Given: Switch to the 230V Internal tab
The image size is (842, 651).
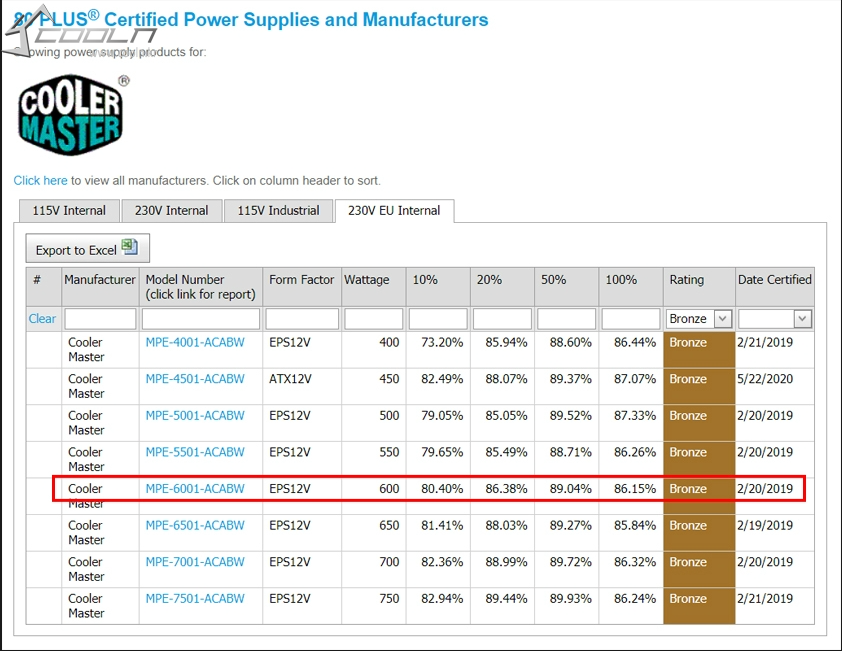Looking at the screenshot, I should (x=171, y=211).
